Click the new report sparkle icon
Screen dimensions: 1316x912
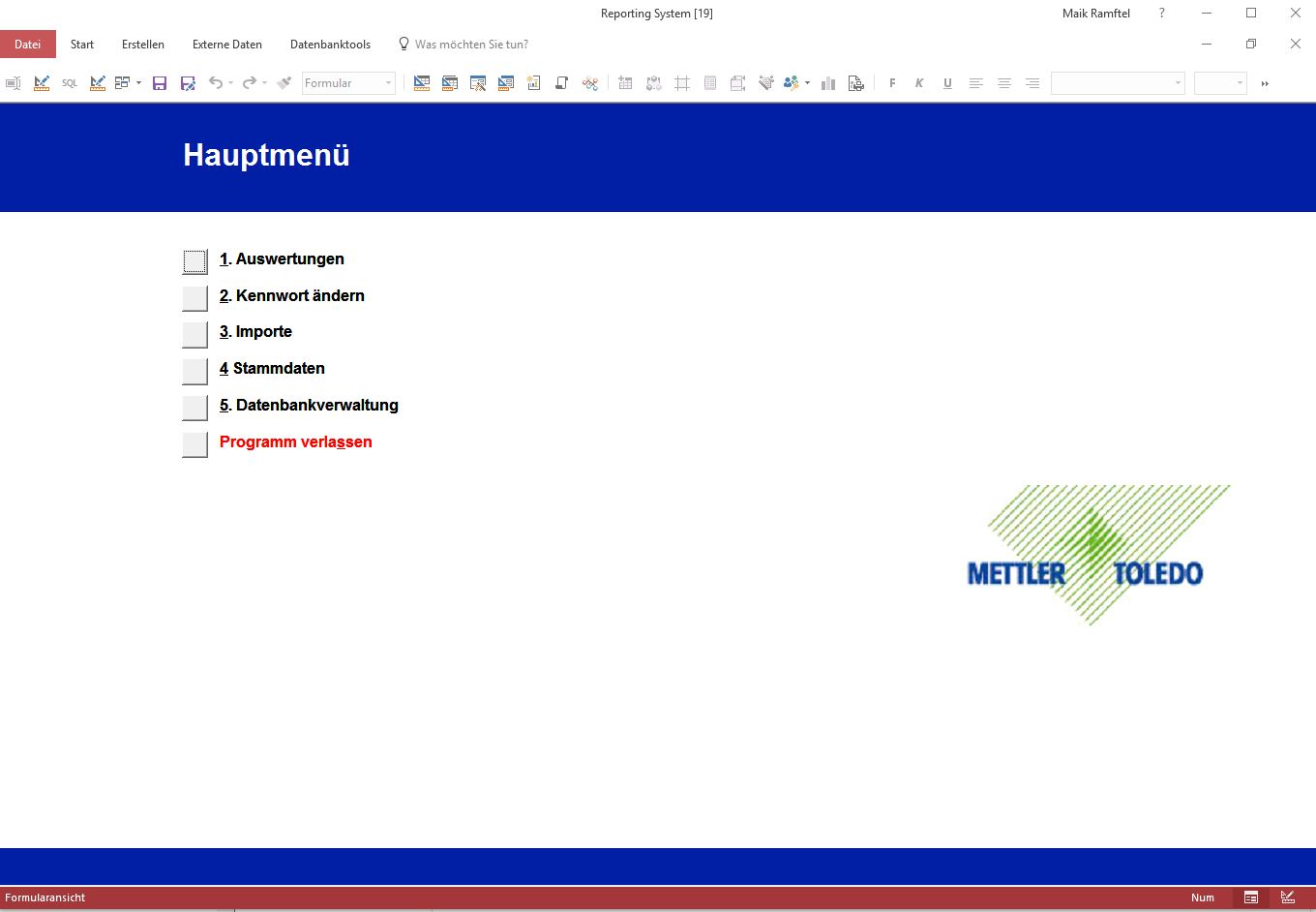tap(533, 83)
